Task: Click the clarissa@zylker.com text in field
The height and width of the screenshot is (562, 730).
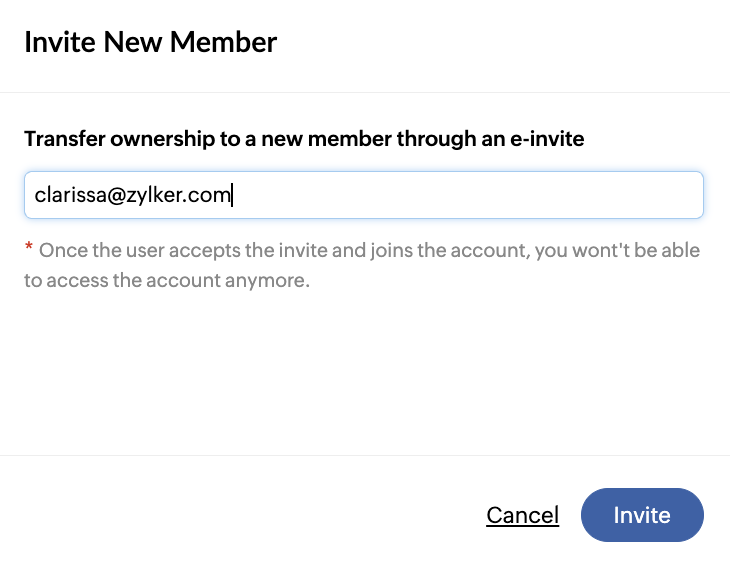Action: point(132,195)
